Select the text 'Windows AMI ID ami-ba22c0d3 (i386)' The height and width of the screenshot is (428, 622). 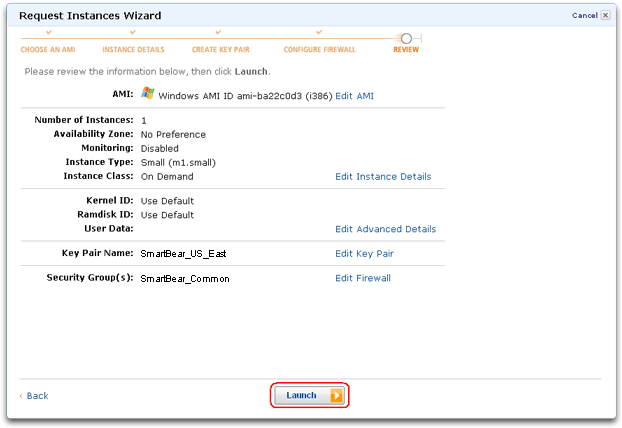point(245,96)
